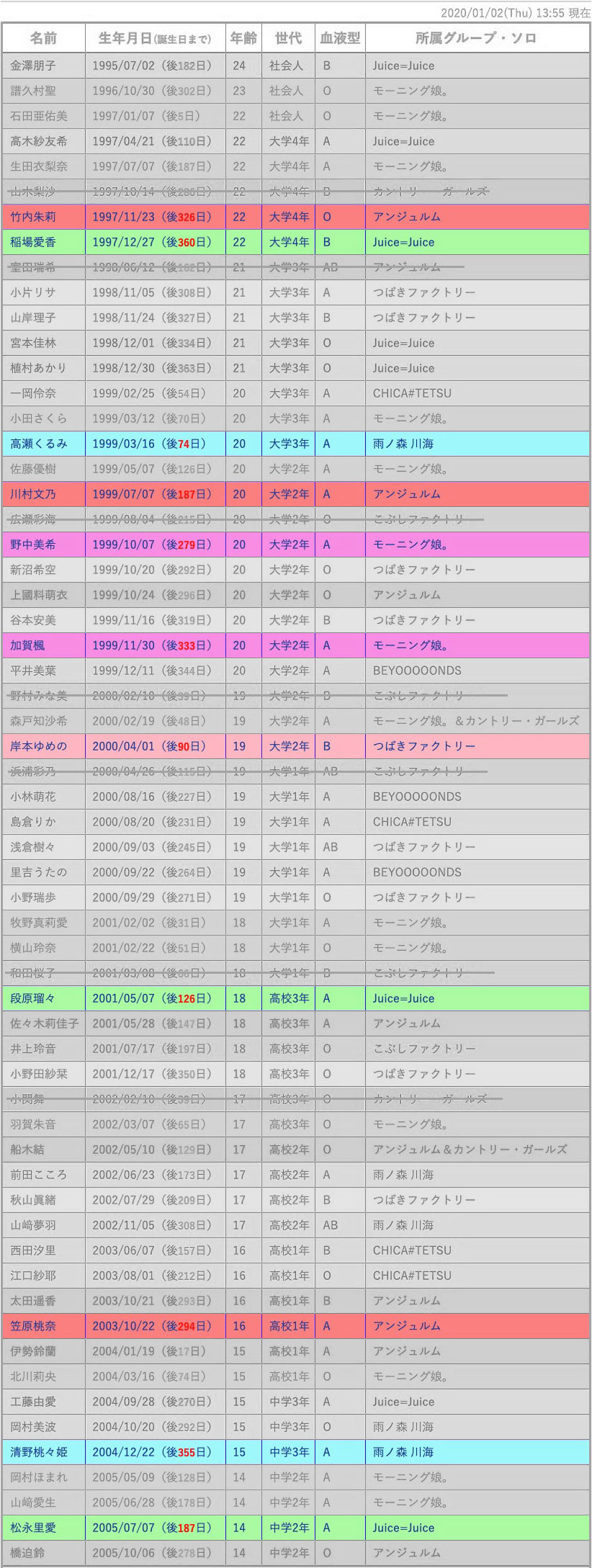The height and width of the screenshot is (1568, 592).
Task: Click the 段原瑠々 name cell
Action: (44, 998)
